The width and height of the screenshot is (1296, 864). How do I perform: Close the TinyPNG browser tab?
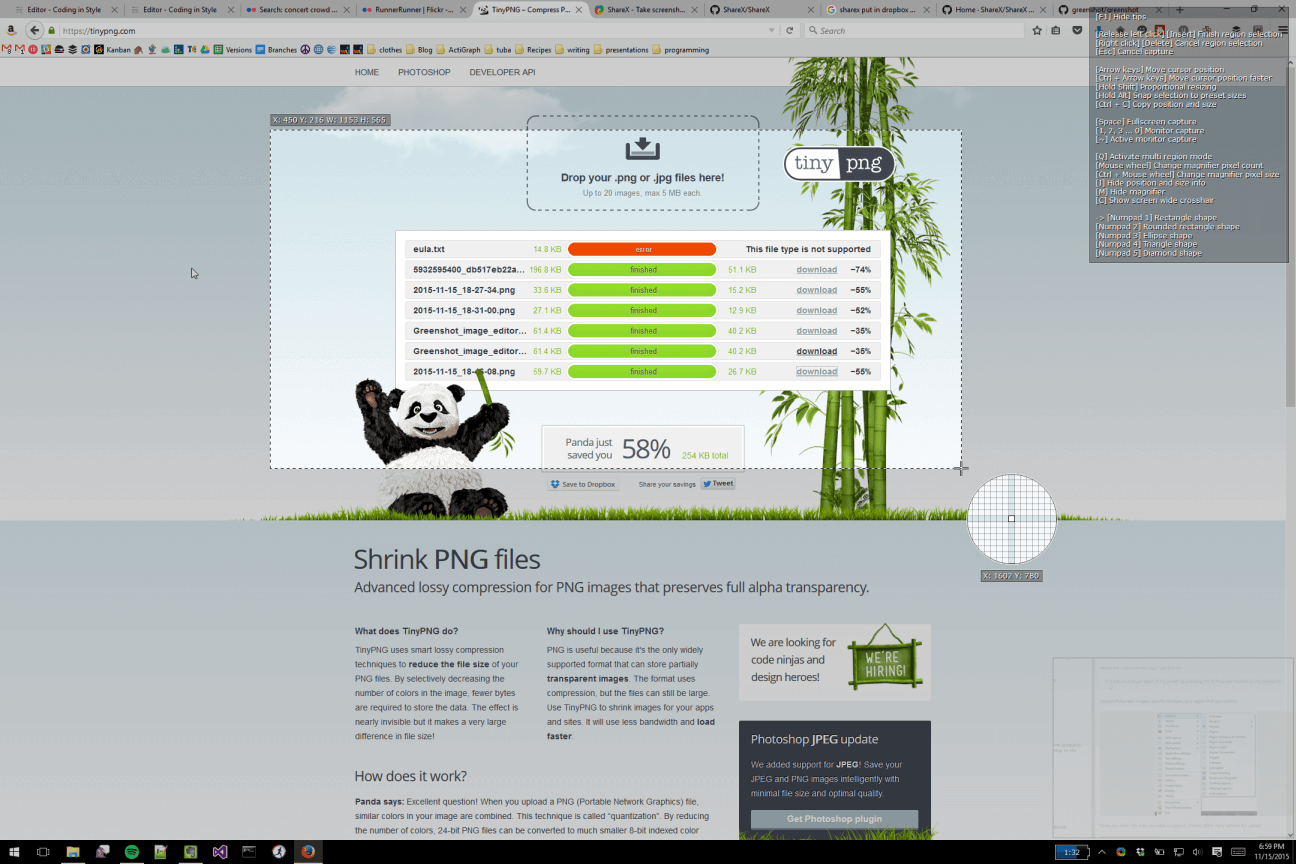[580, 10]
